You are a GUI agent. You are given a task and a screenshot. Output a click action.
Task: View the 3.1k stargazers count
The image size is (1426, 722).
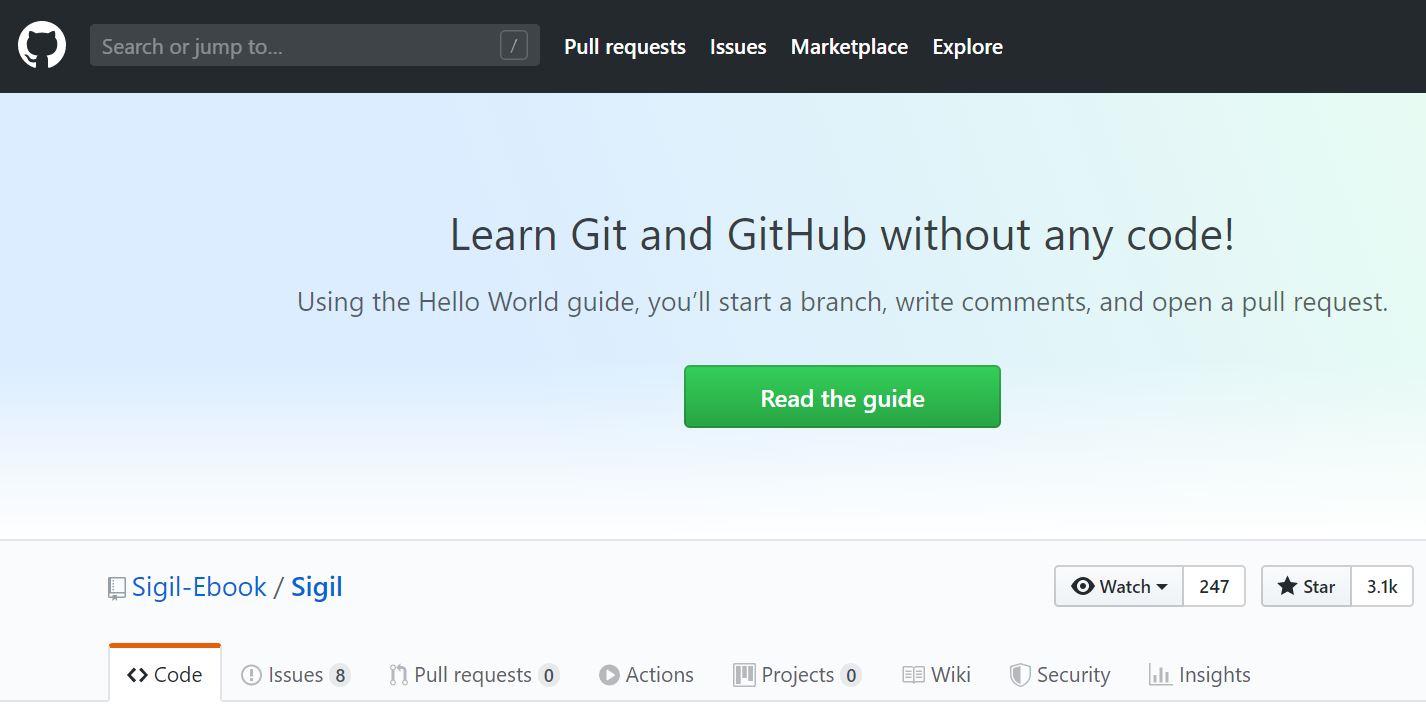(x=1382, y=586)
